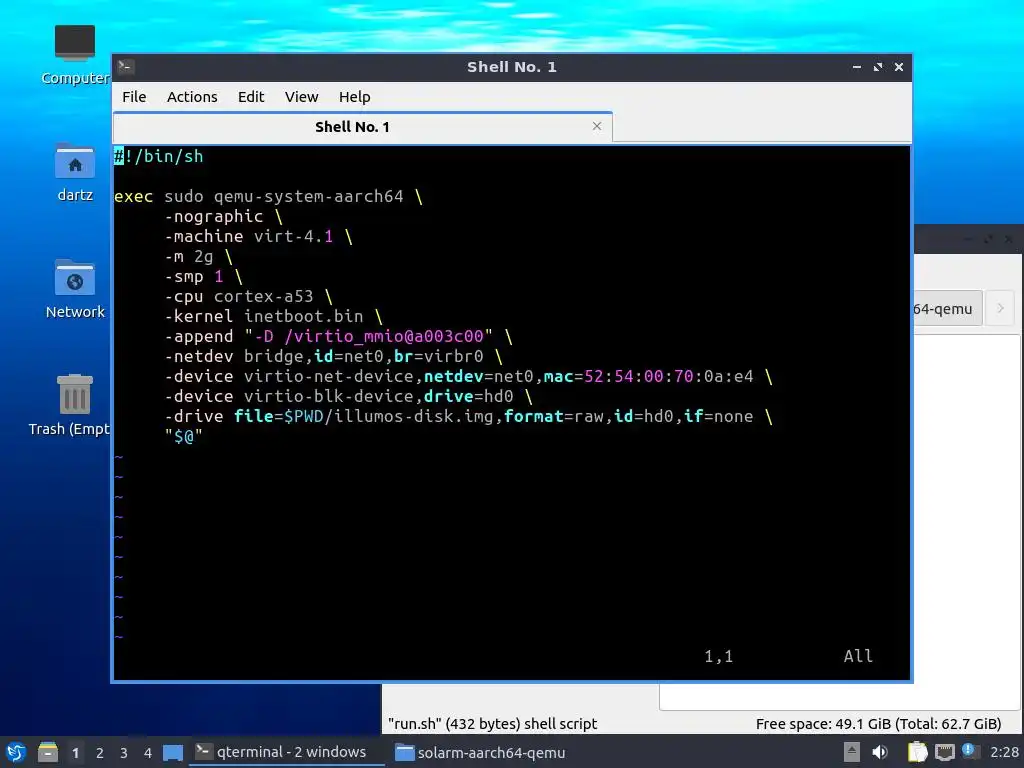Minimize the Shell No. 1 window
This screenshot has width=1024, height=768.
(857, 67)
